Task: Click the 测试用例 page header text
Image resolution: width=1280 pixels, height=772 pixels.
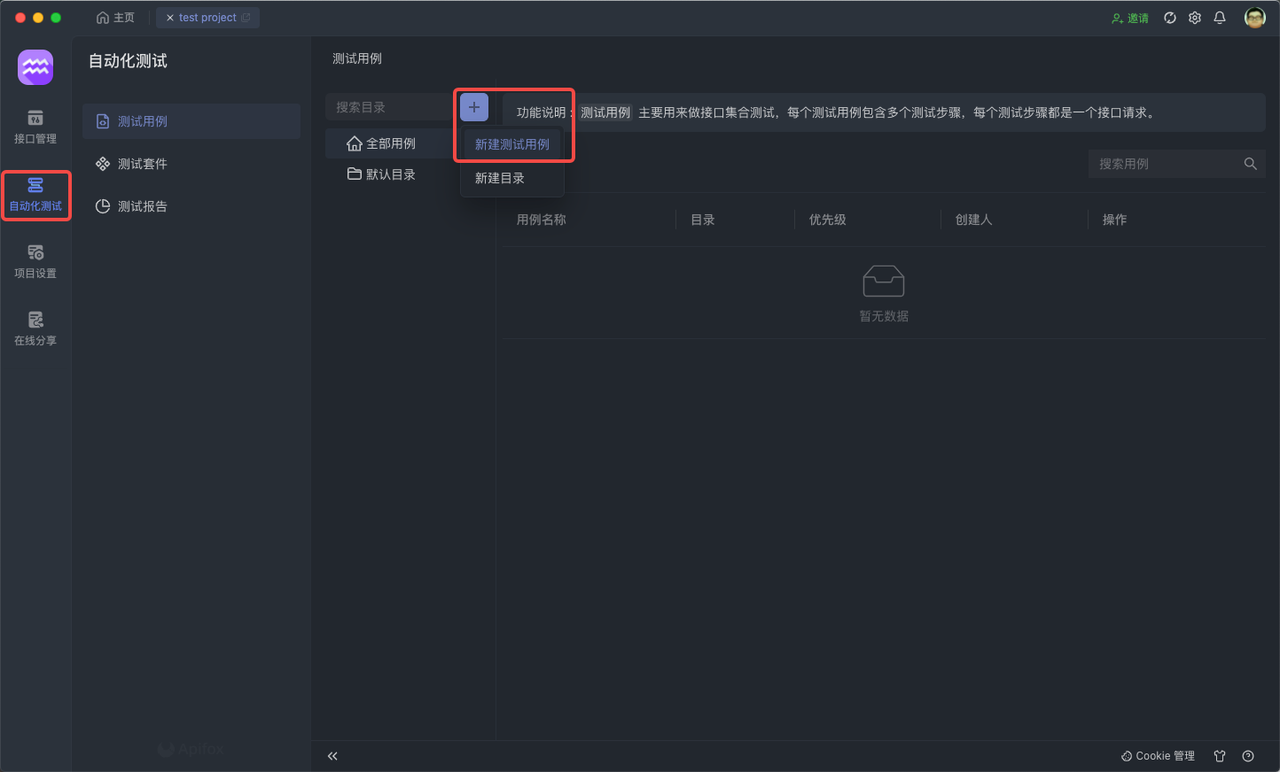Action: pos(357,59)
